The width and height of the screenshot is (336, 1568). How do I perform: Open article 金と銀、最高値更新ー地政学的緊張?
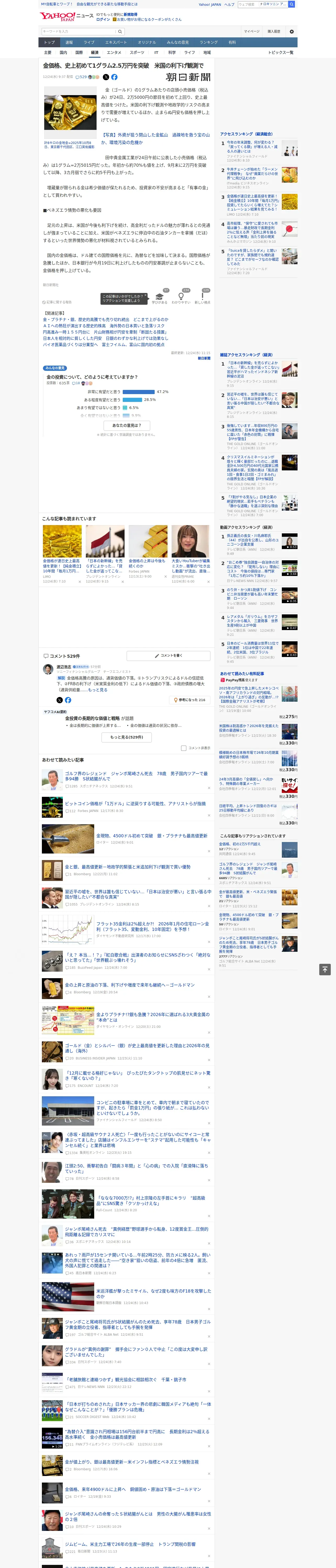[x=128, y=867]
